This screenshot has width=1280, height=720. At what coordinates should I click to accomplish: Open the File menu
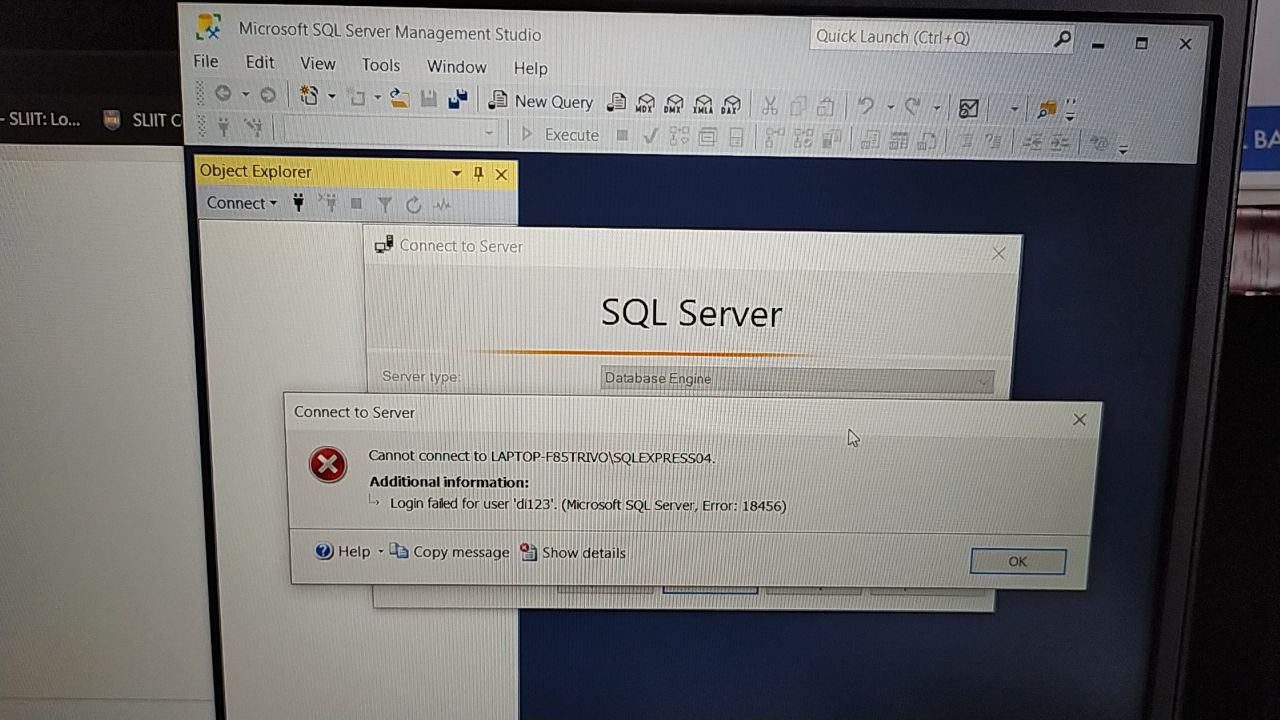click(205, 61)
